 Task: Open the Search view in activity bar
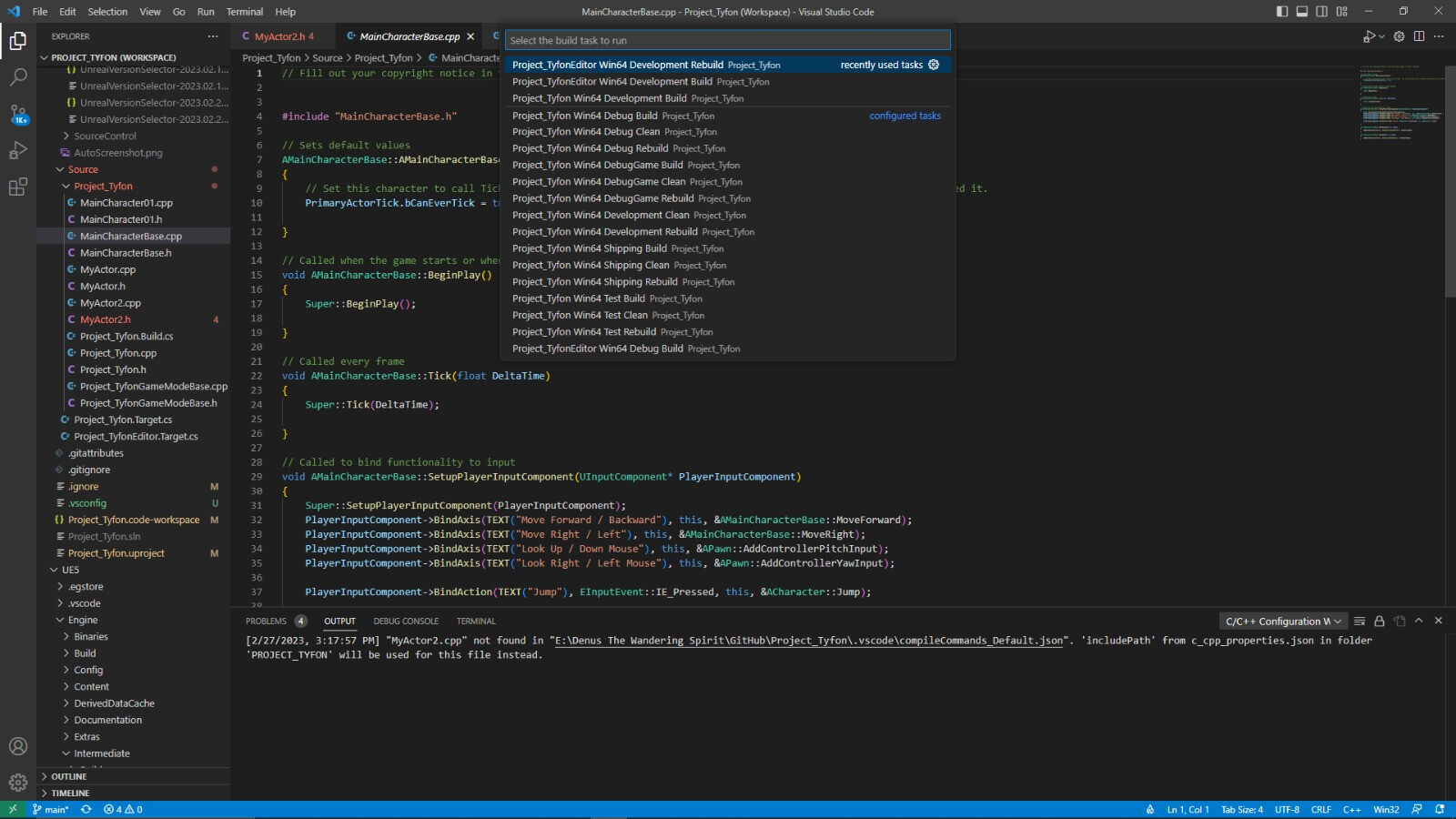pyautogui.click(x=18, y=77)
